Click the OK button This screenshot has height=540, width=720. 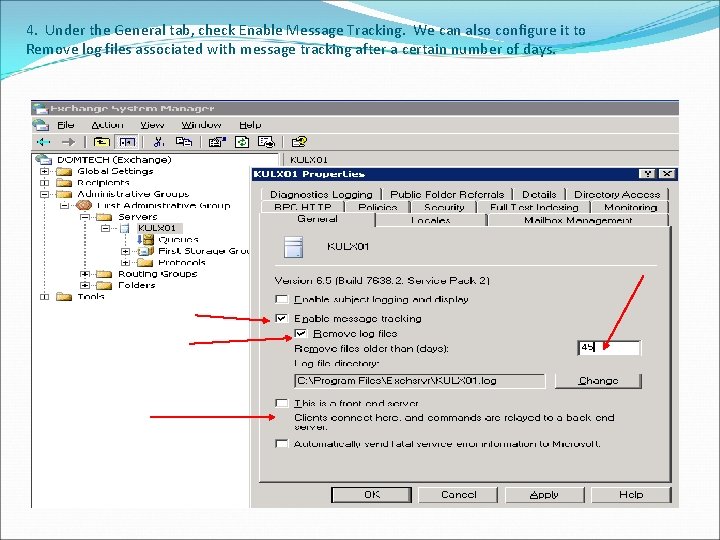[x=371, y=495]
